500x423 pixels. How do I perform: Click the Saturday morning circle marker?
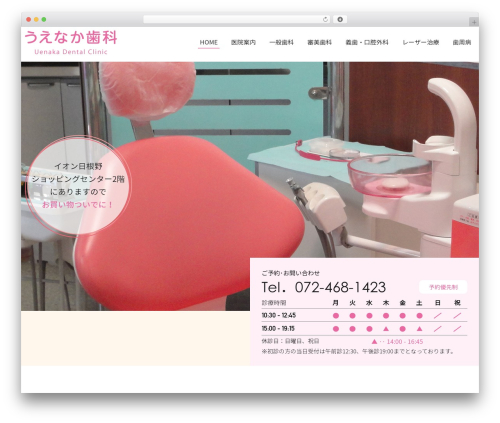coord(419,316)
